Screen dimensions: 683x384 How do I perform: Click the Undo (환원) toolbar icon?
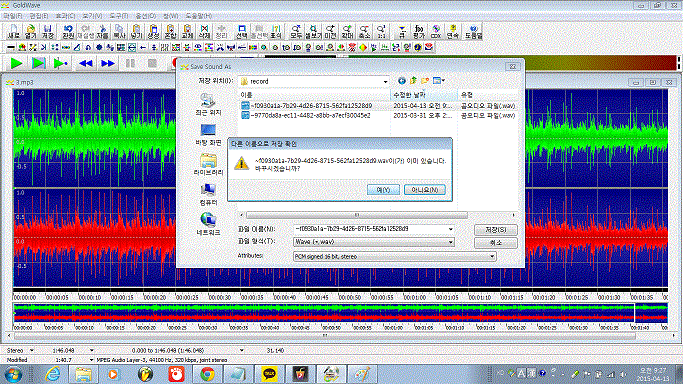tap(68, 32)
